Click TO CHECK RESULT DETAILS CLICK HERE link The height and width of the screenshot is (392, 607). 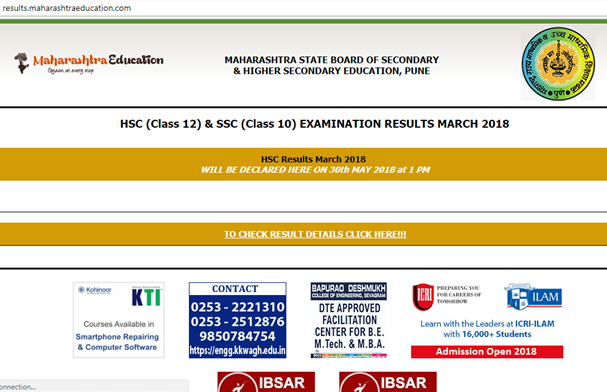pyautogui.click(x=315, y=235)
